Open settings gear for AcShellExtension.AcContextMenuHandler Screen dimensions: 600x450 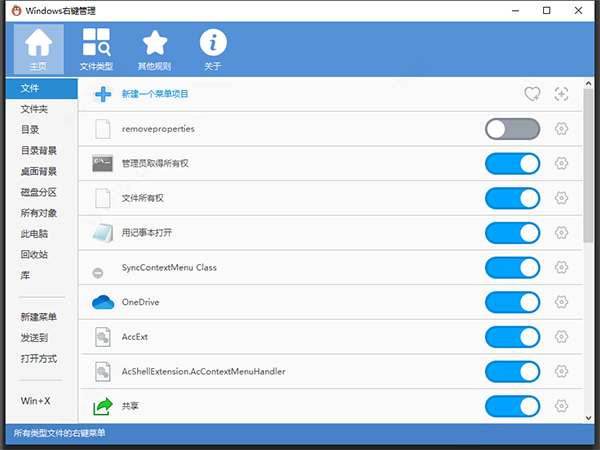coord(561,371)
